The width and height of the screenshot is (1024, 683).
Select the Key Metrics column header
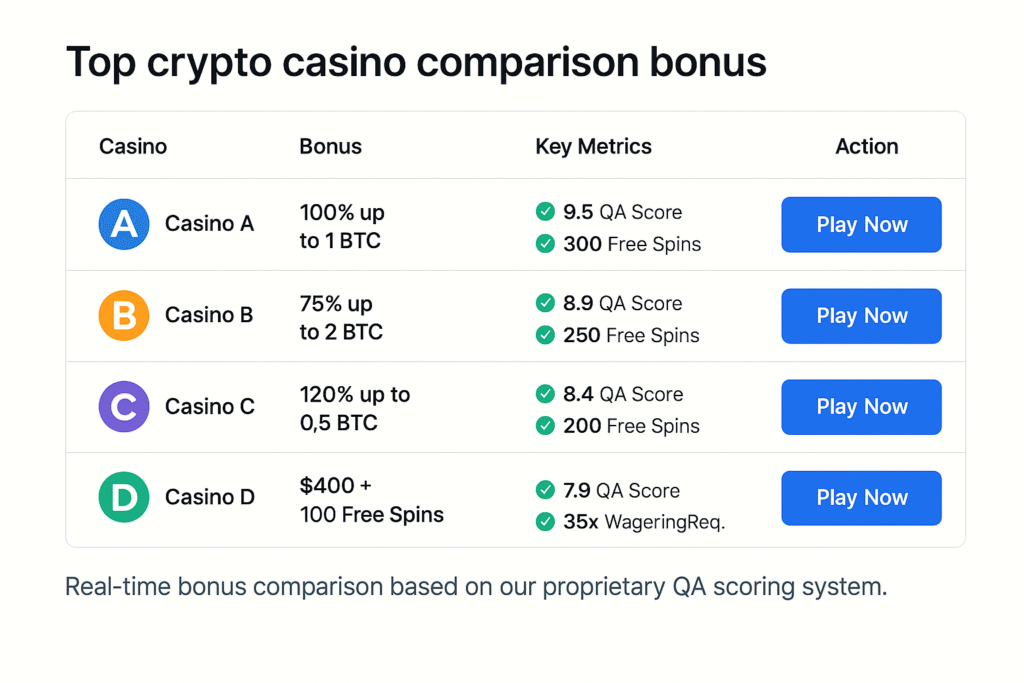point(593,146)
